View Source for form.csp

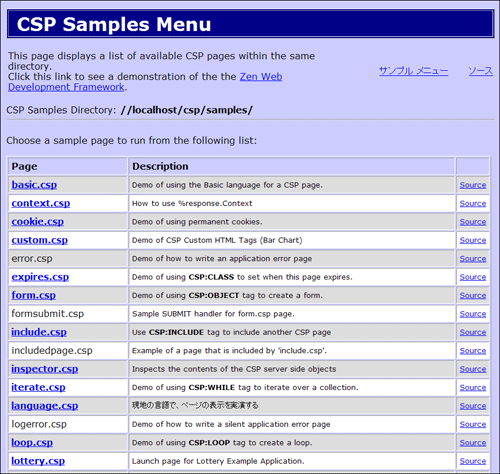[x=473, y=295]
